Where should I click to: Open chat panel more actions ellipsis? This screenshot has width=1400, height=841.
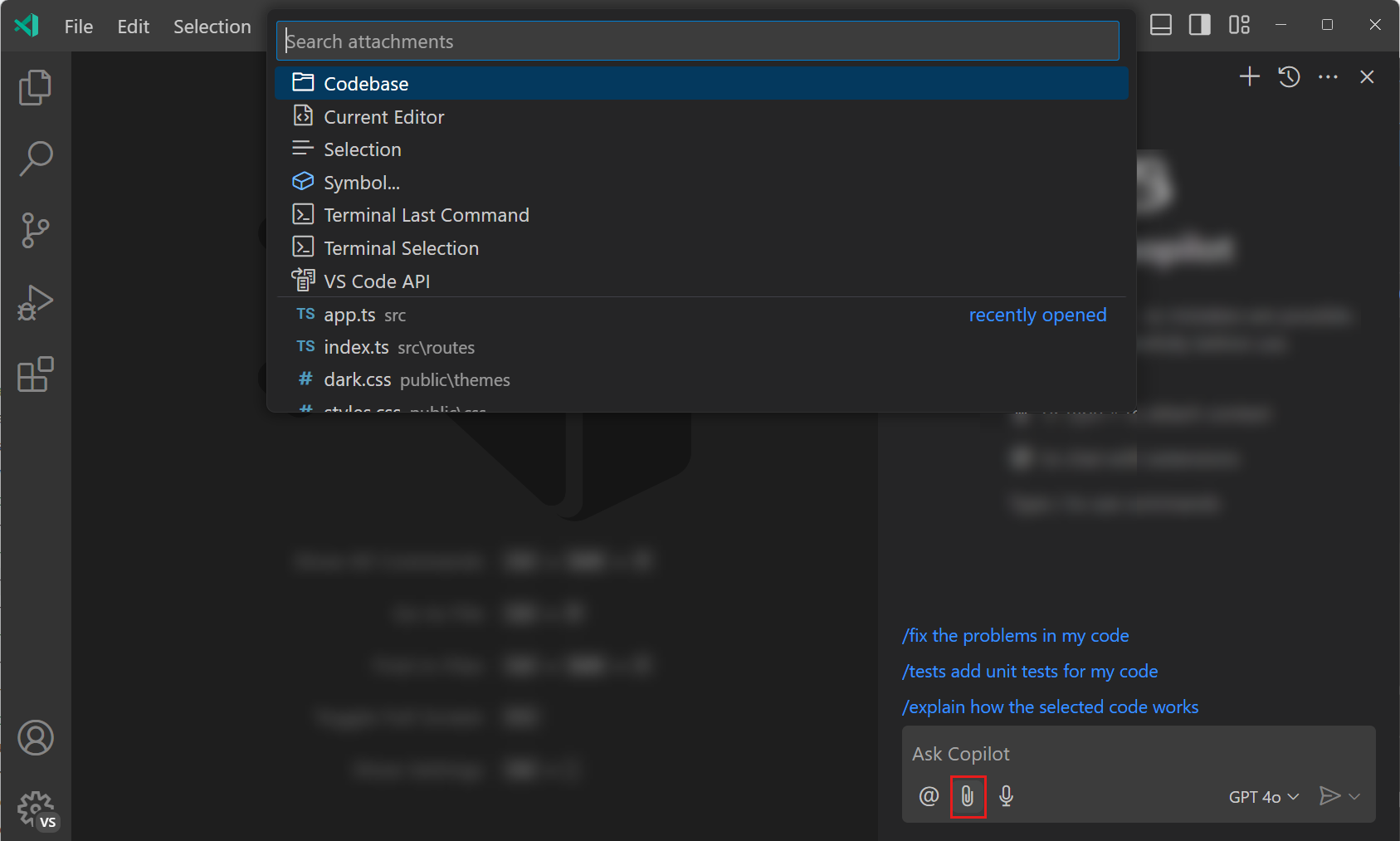pos(1328,77)
